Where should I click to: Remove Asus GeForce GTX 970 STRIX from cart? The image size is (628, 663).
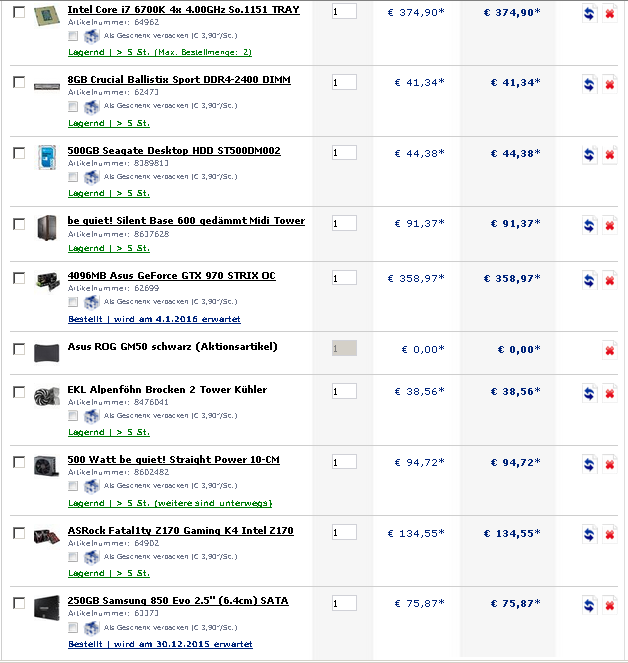pos(609,280)
